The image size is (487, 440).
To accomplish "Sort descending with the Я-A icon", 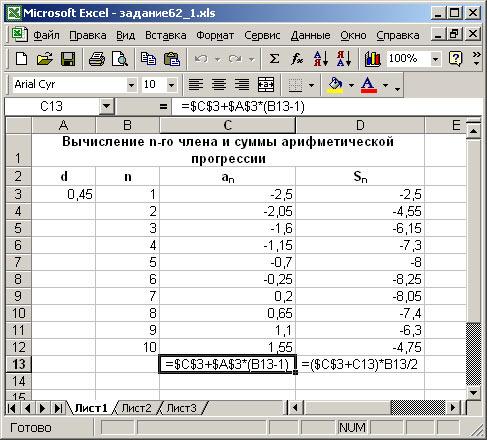I will click(x=344, y=59).
